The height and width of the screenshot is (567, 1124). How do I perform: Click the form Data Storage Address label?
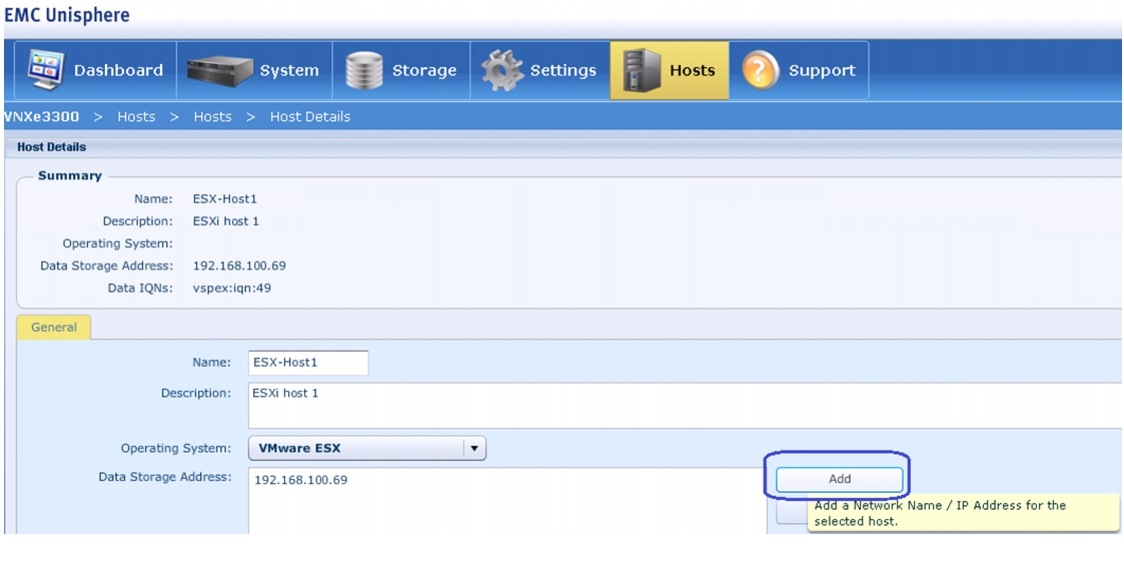[x=165, y=476]
